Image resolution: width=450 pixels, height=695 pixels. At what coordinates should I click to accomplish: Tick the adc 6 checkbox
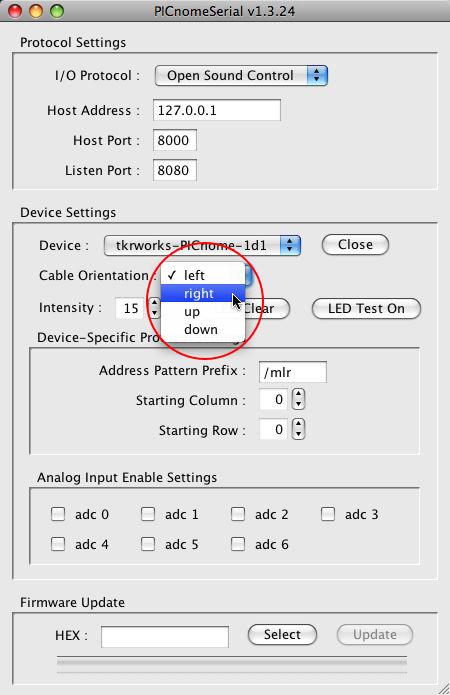point(238,544)
